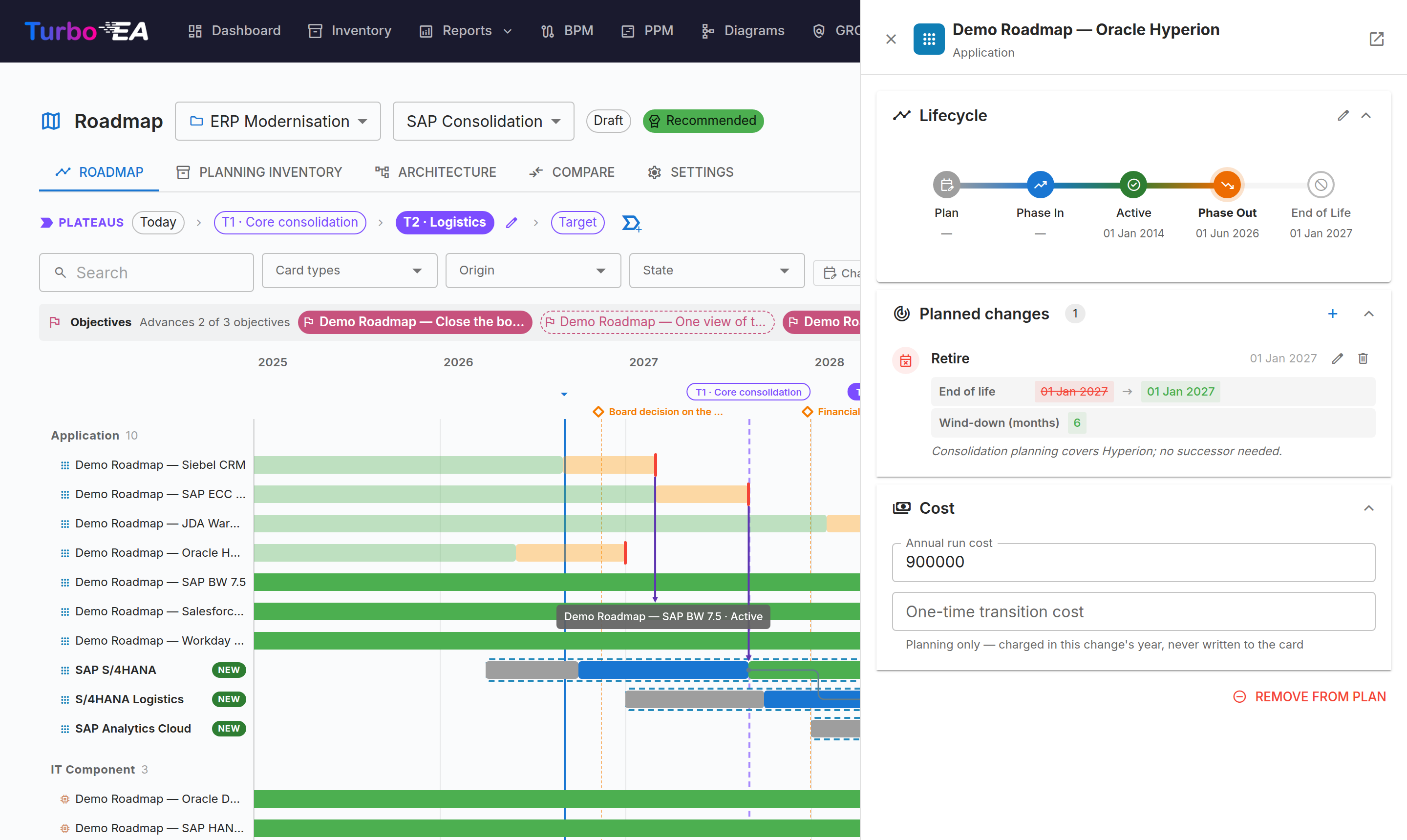The height and width of the screenshot is (840, 1407).
Task: Add a new plateau
Action: pyautogui.click(x=631, y=223)
